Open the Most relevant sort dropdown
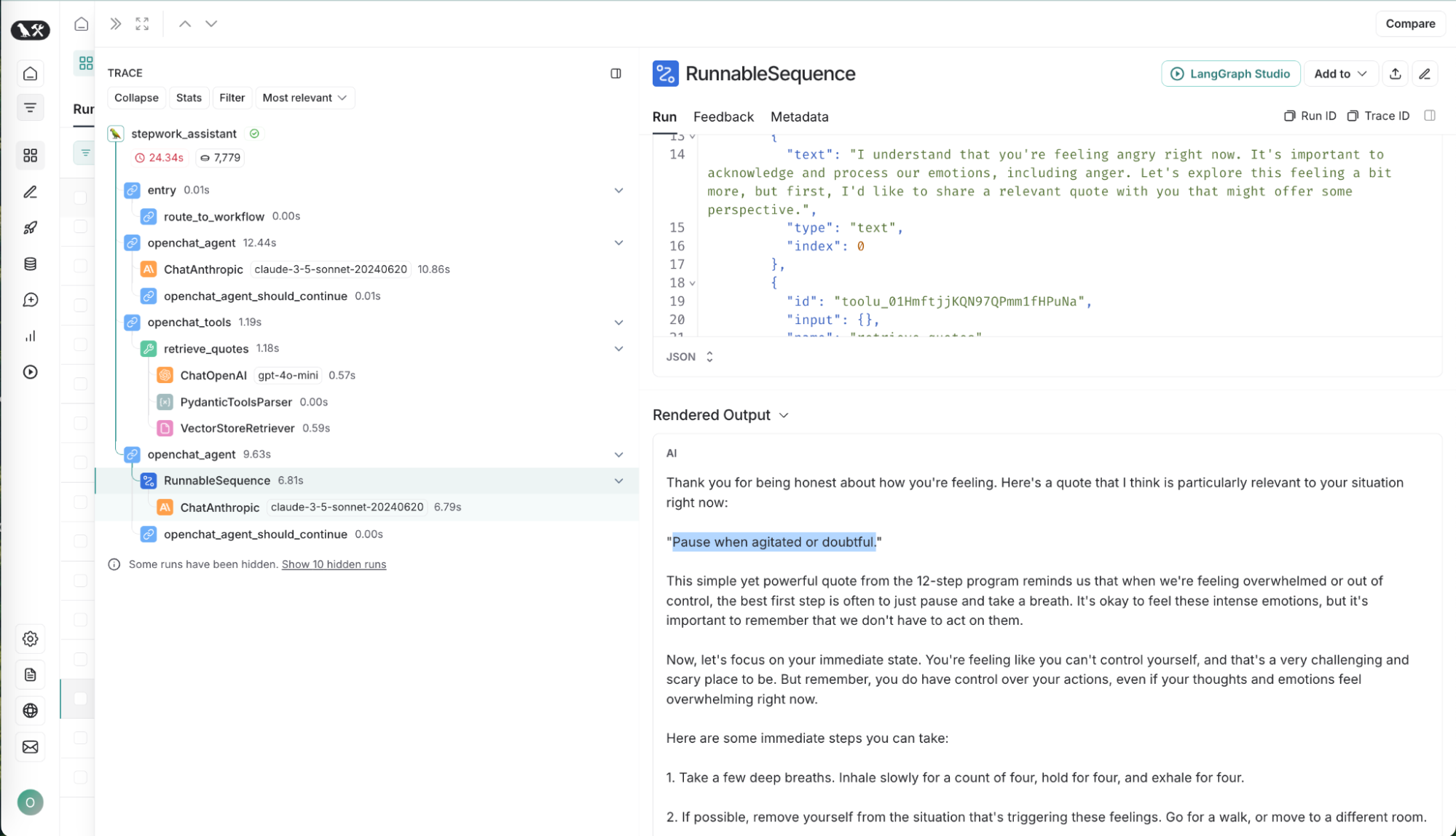1456x836 pixels. pos(304,98)
